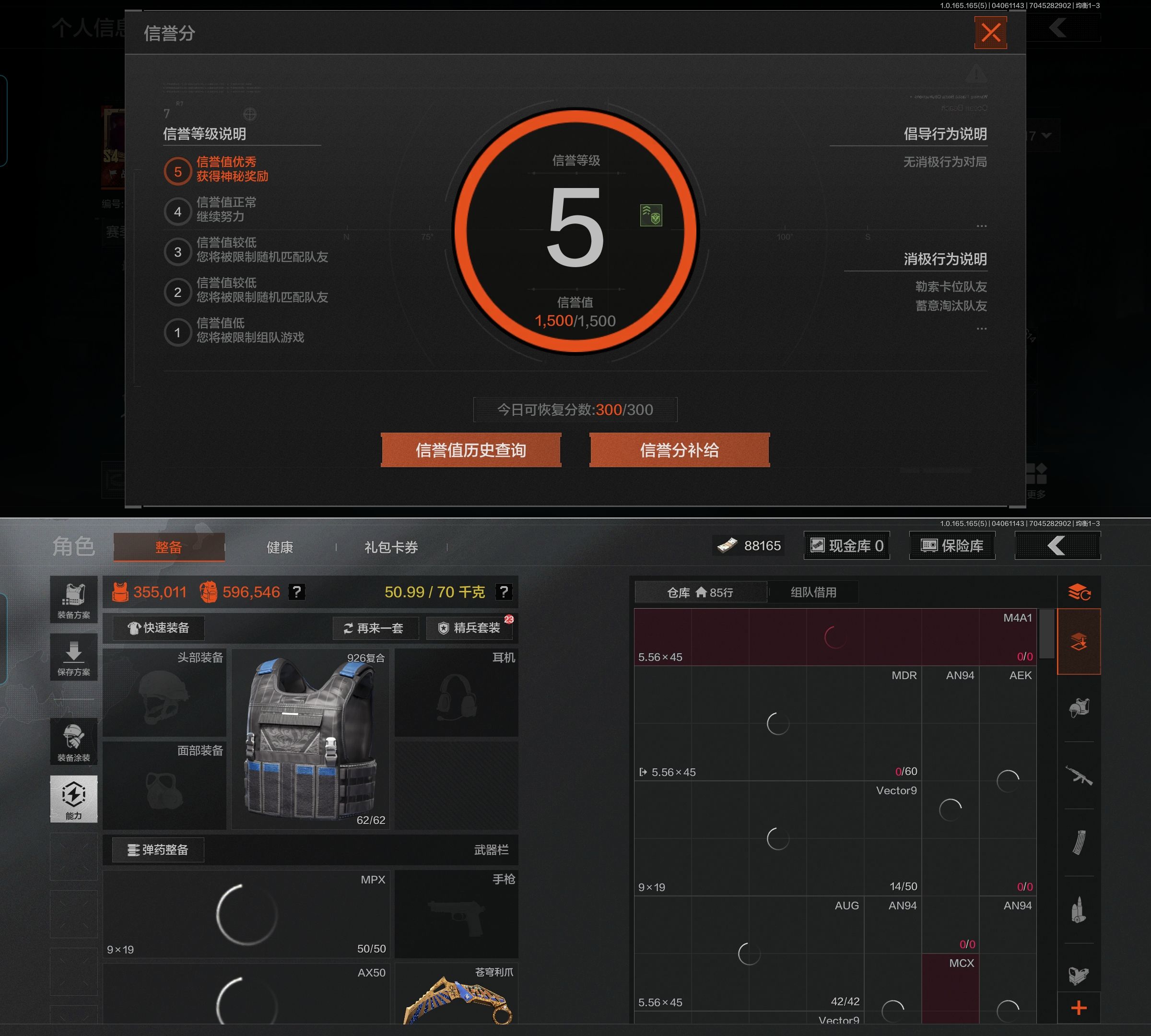This screenshot has width=1151, height=1036.
Task: Click the 信誉分补给 button
Action: 679,450
